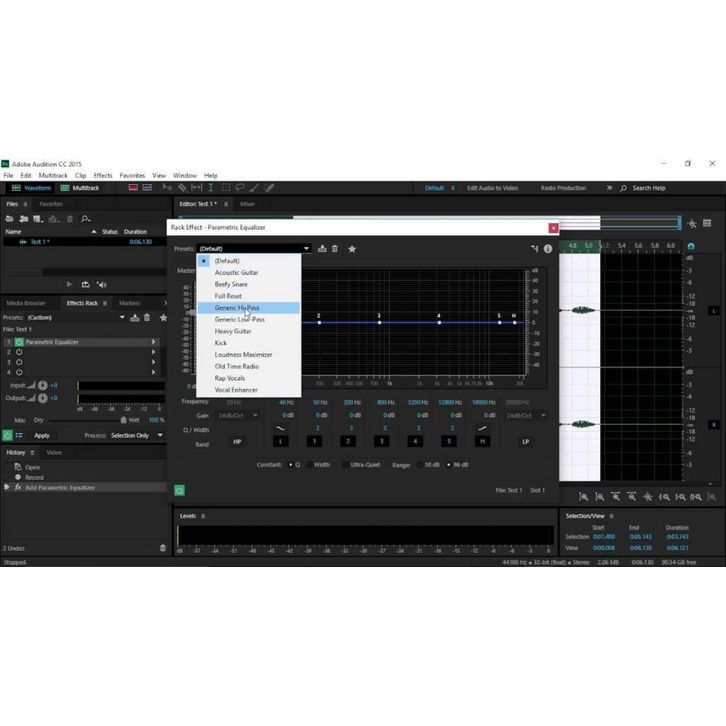Screen dimensions: 726x726
Task: Choose Vocal Enhancer from presets list
Action: click(x=236, y=390)
